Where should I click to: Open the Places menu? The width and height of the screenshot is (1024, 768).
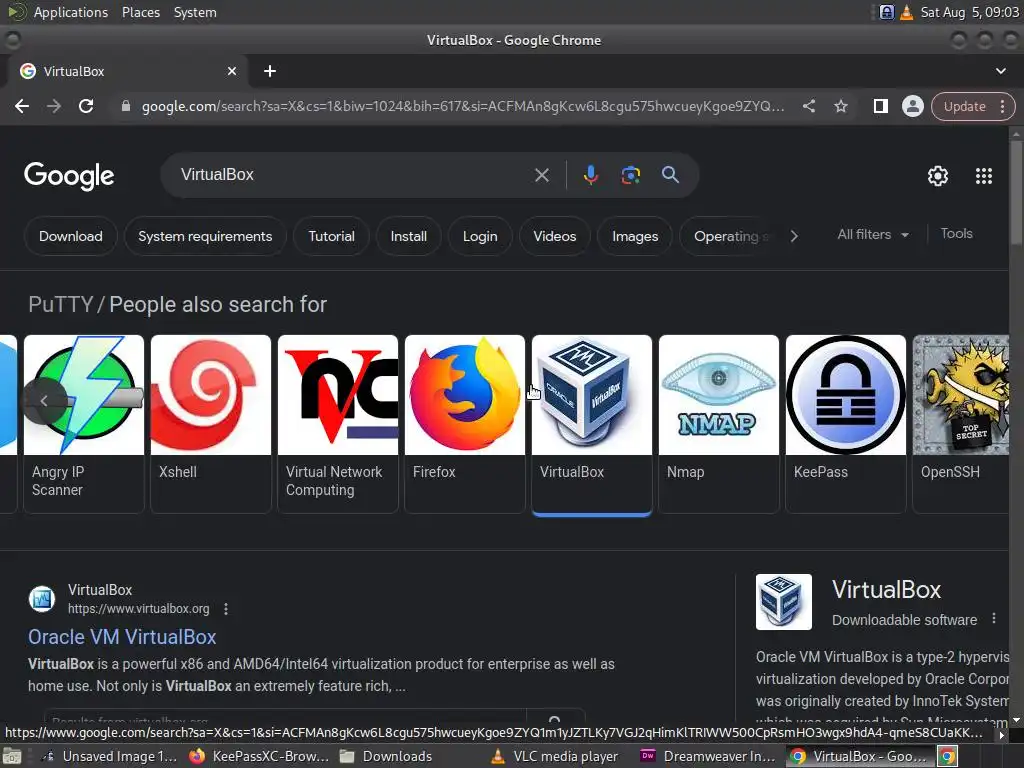[140, 12]
